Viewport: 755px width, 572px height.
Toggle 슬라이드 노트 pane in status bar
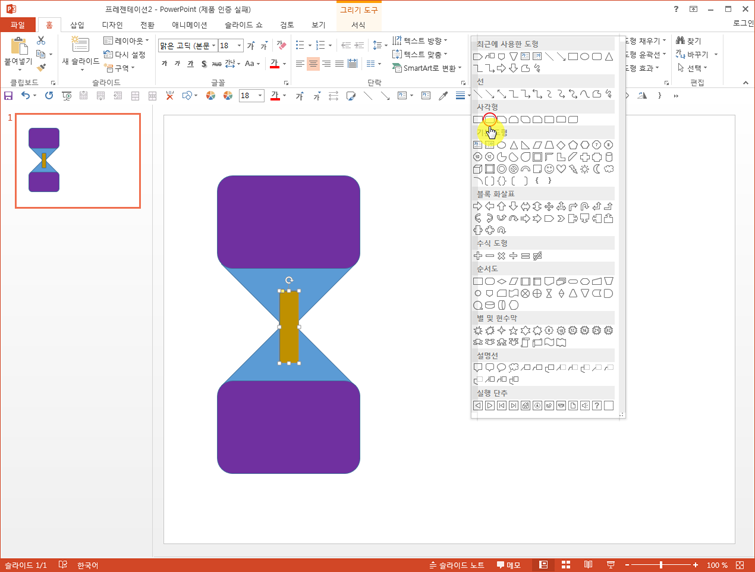(x=456, y=565)
